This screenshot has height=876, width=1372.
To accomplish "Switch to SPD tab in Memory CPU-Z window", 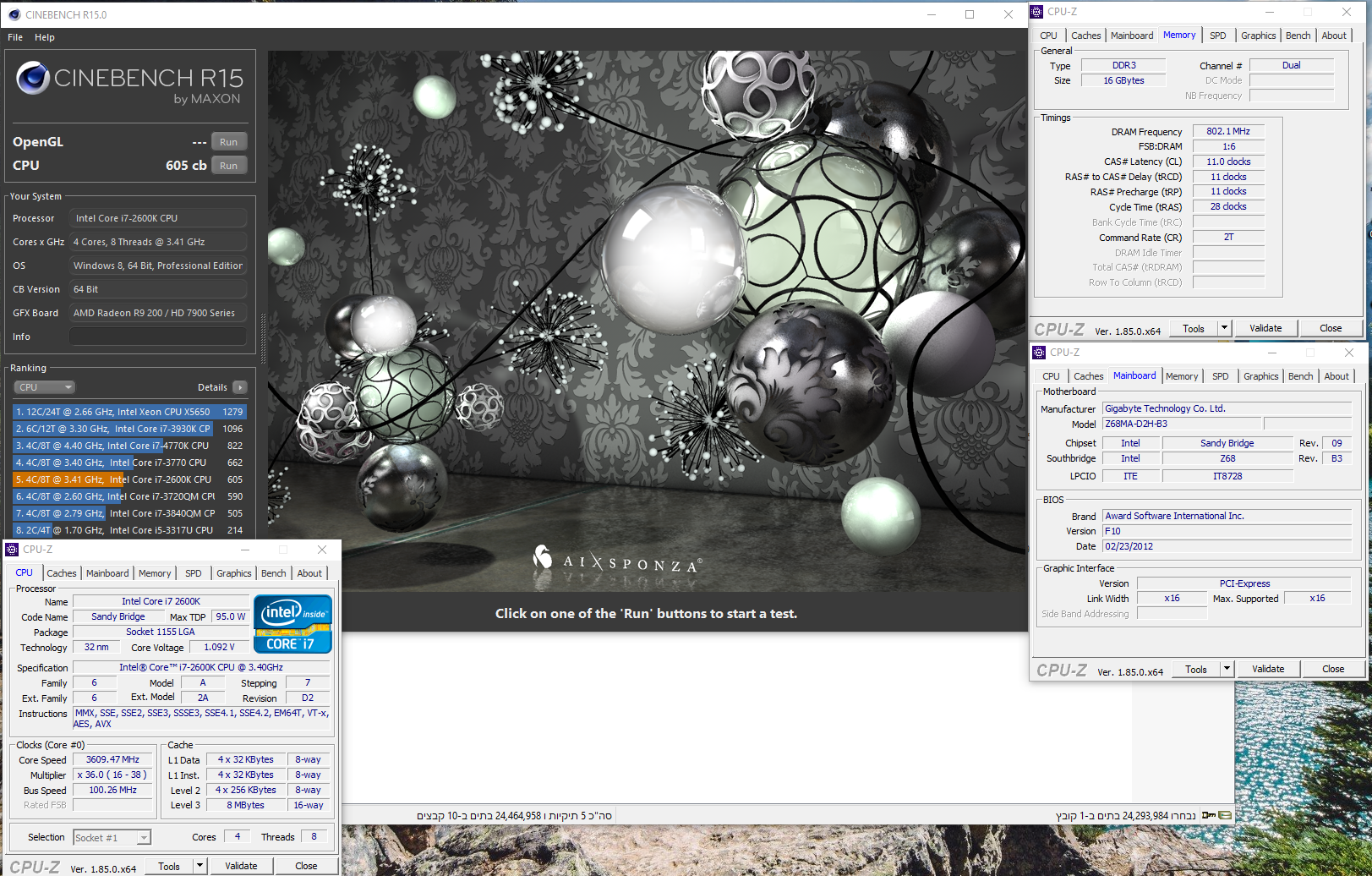I will (x=1217, y=36).
